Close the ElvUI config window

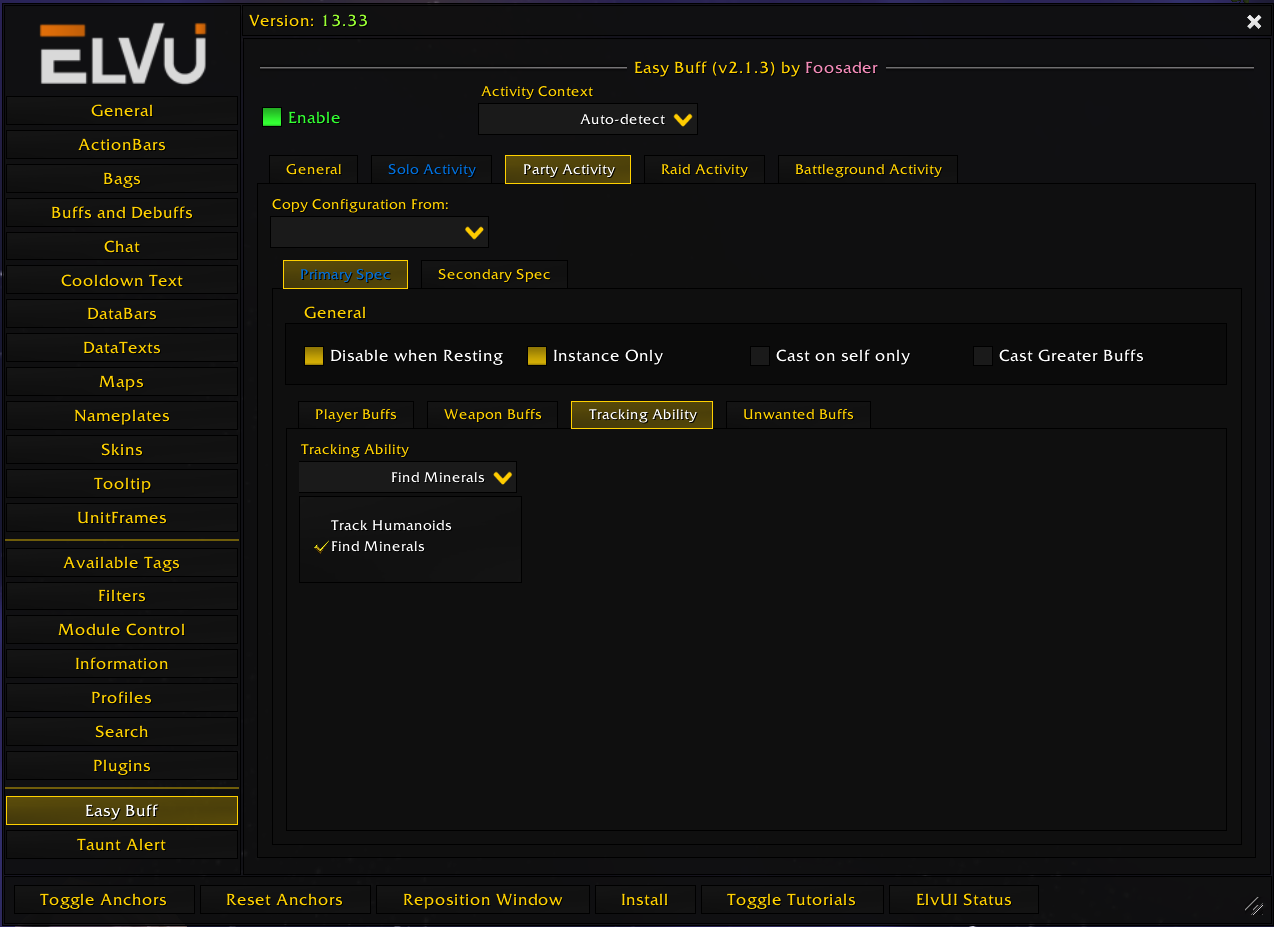coord(1254,21)
